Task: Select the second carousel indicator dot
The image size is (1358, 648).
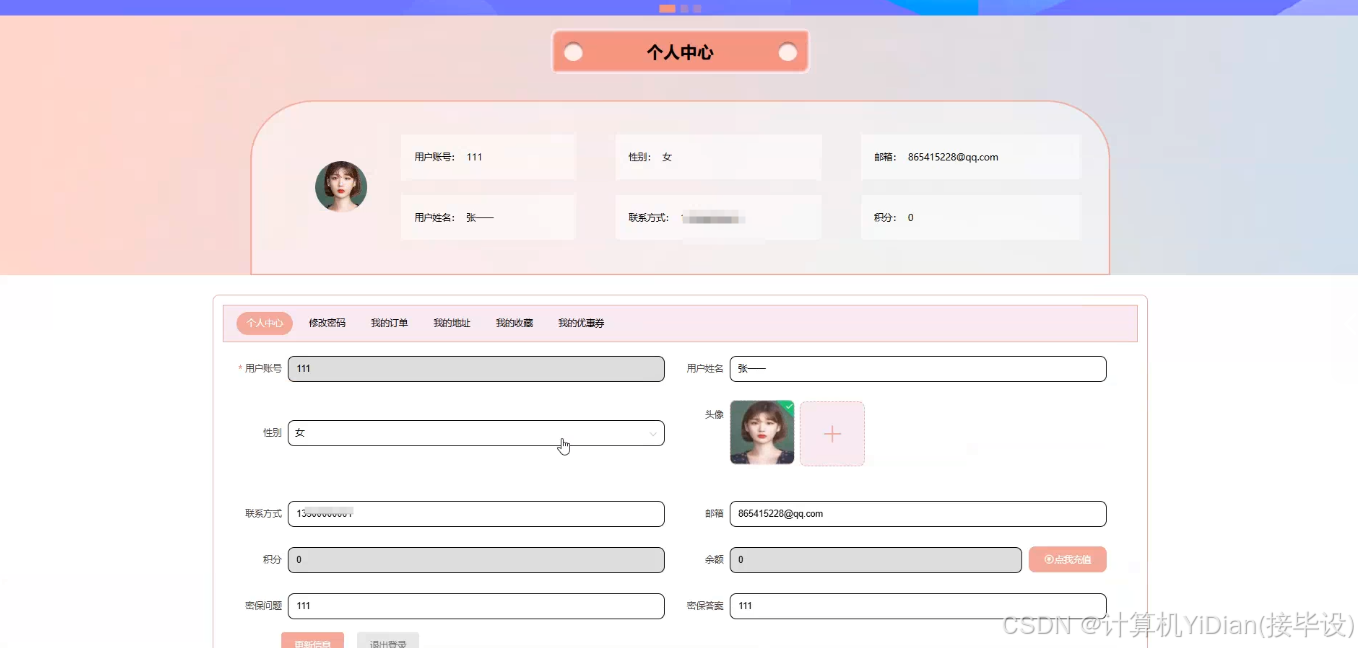Action: pos(684,8)
